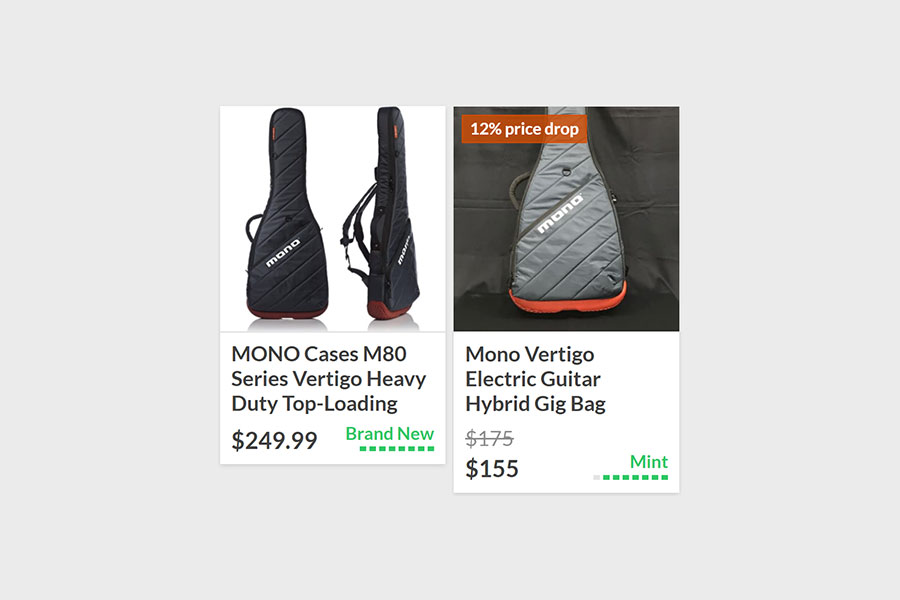Screen dimensions: 900x600
Task: Click the crossed-out $175 original price
Action: (x=489, y=439)
